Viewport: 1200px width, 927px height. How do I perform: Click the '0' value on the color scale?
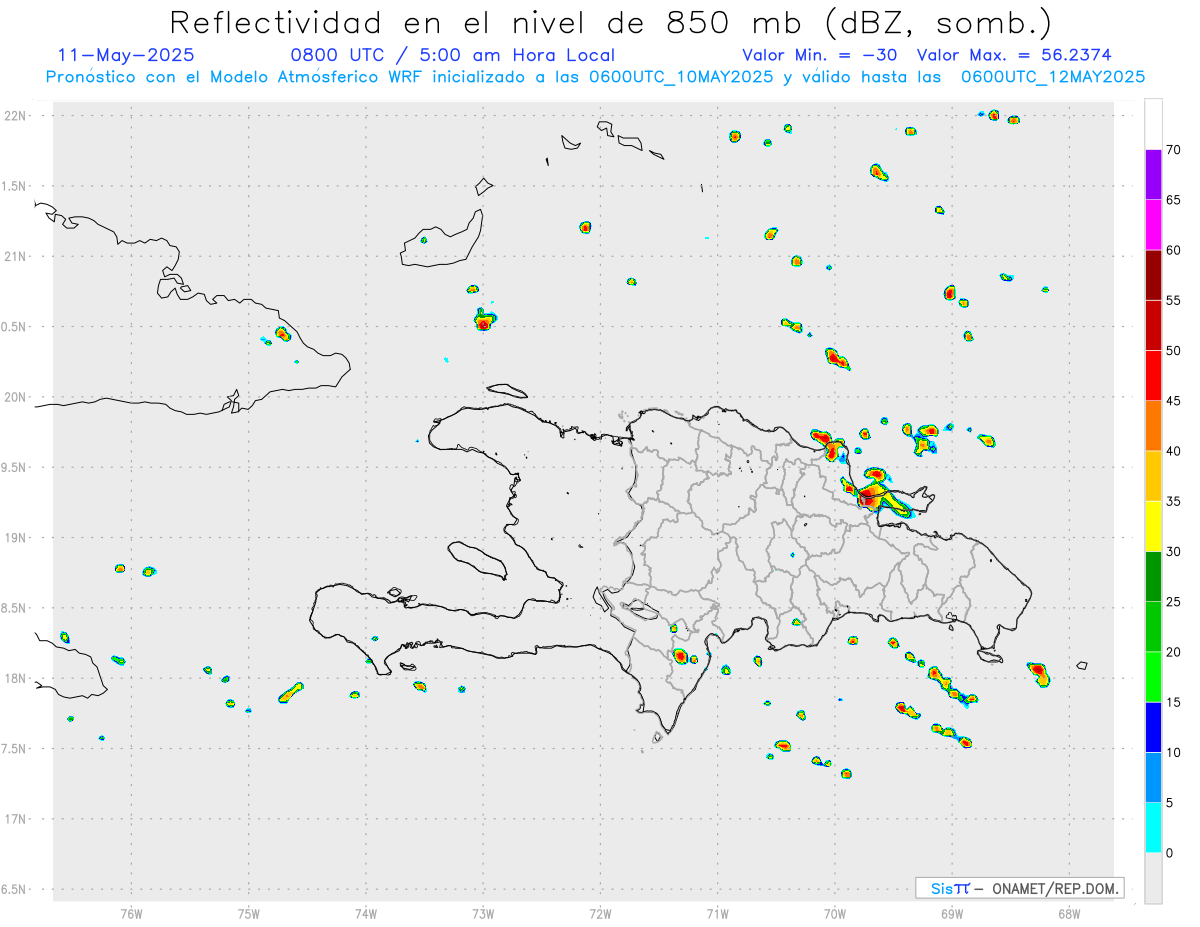1169,853
